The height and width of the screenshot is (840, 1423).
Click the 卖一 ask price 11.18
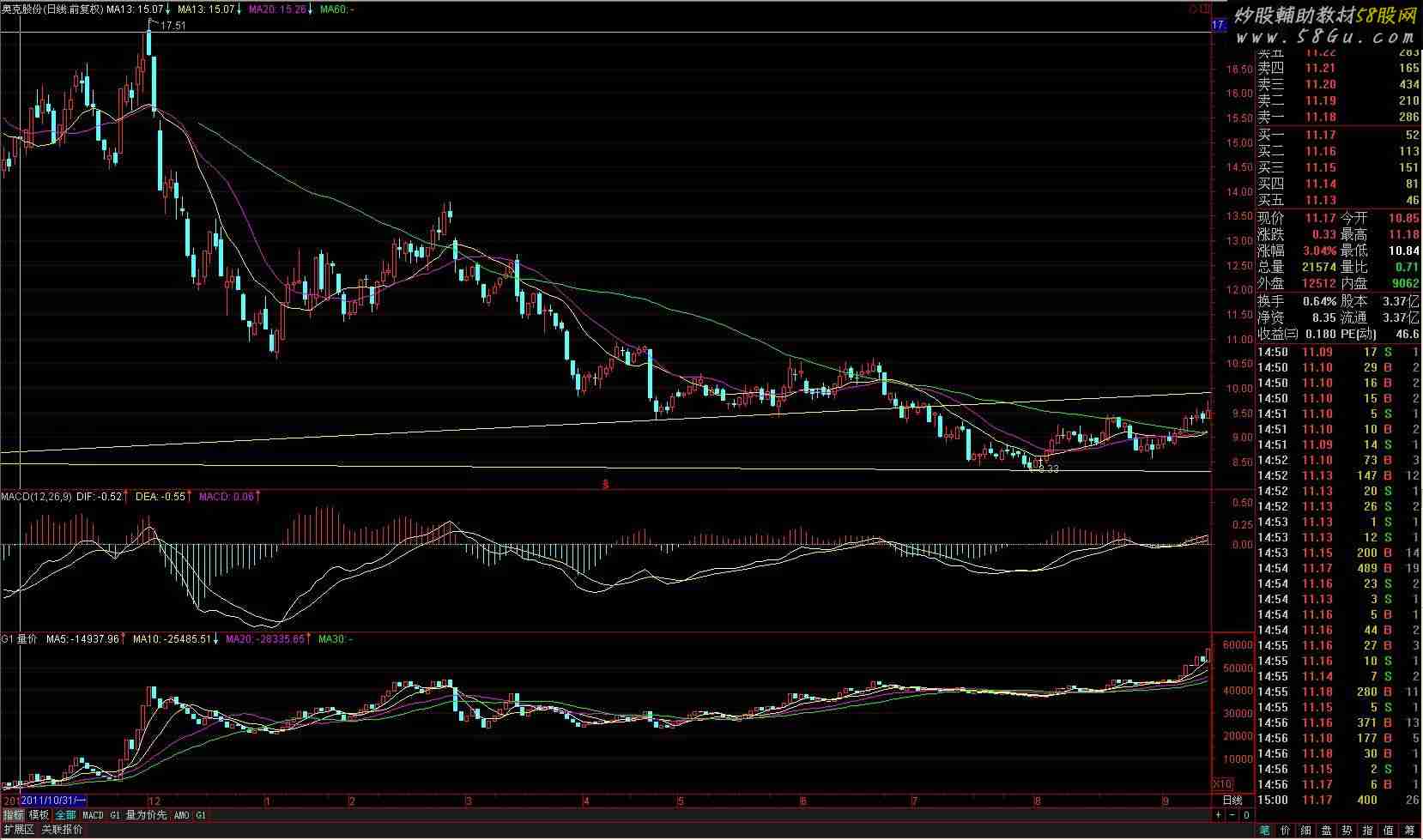[1320, 117]
